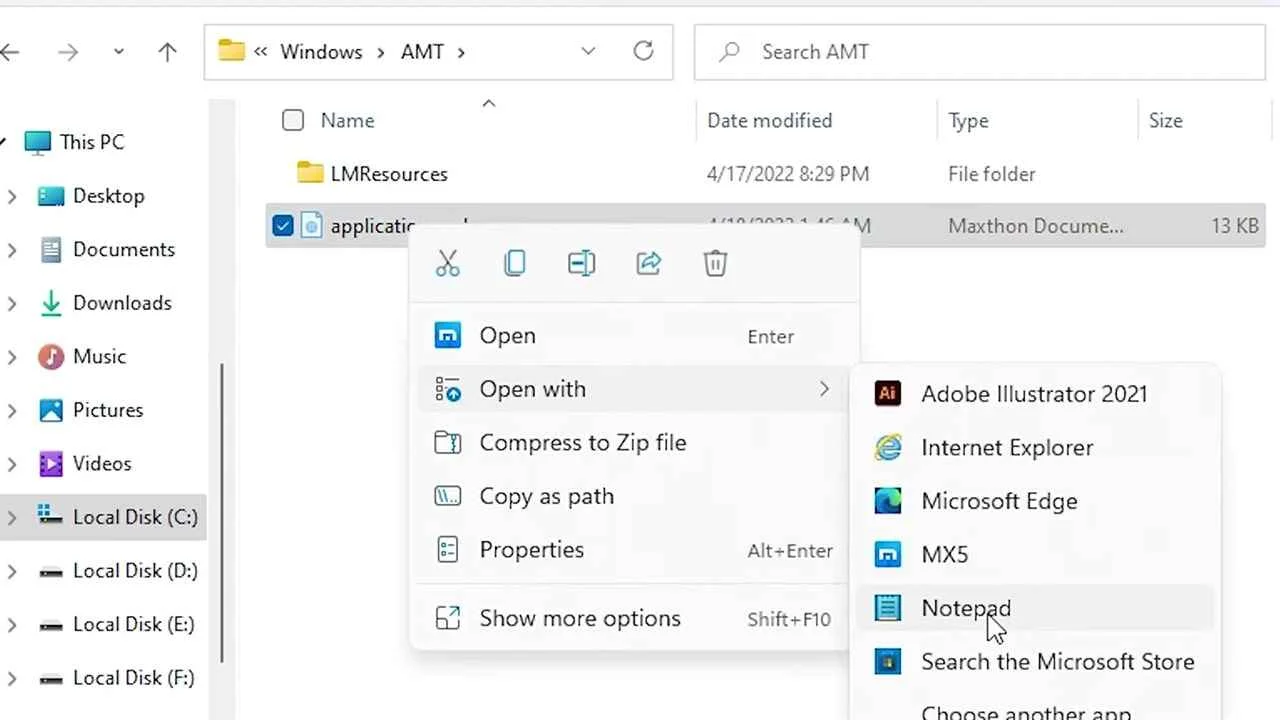
Task: Delete the file using the trash icon
Action: (715, 263)
